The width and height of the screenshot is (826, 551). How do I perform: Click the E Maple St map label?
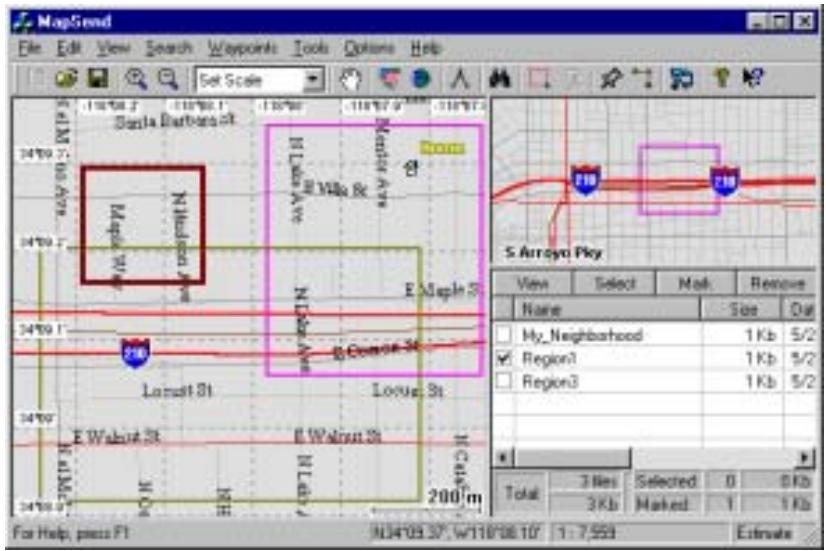[x=442, y=290]
